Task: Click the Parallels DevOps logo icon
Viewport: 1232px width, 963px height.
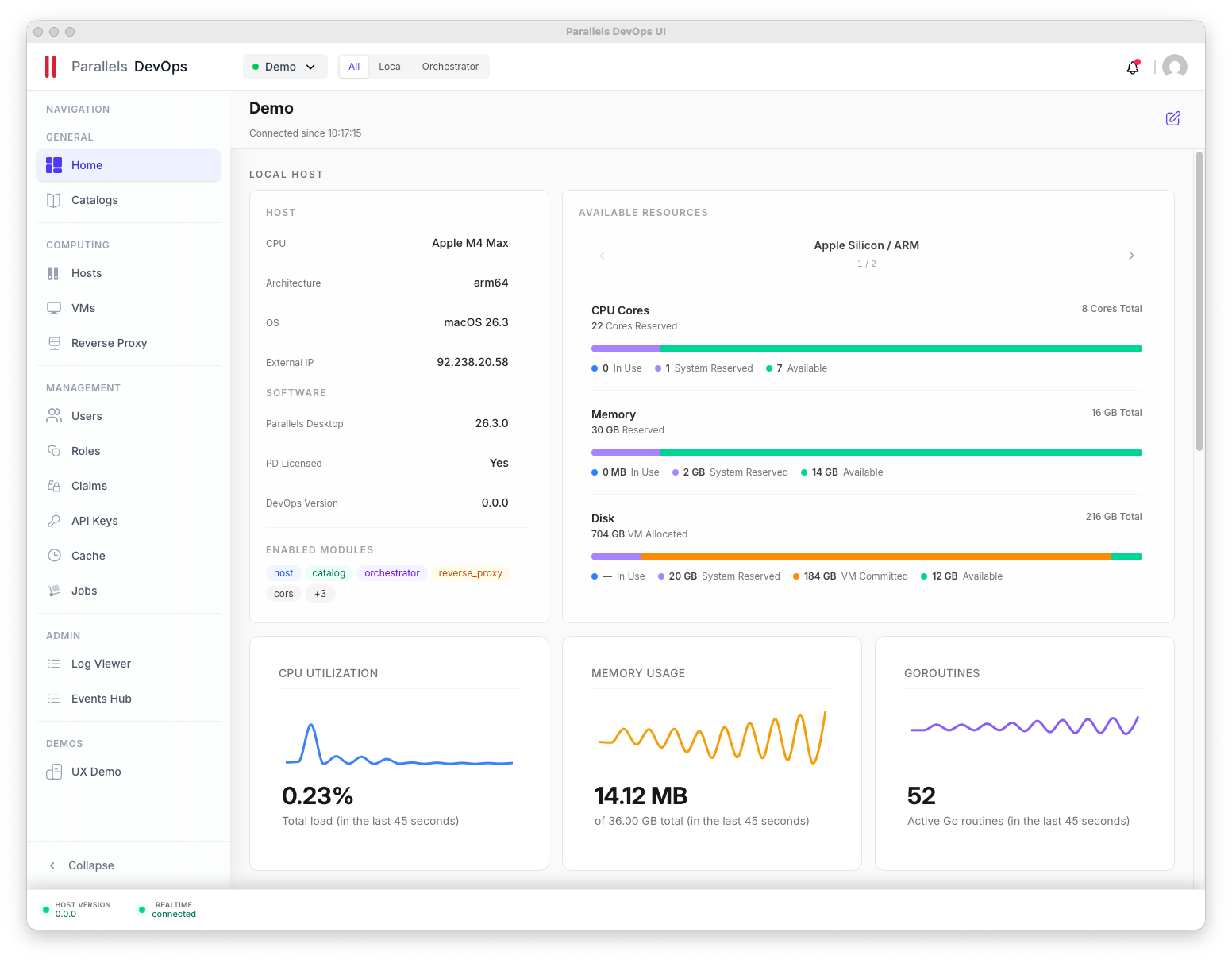Action: tap(51, 67)
